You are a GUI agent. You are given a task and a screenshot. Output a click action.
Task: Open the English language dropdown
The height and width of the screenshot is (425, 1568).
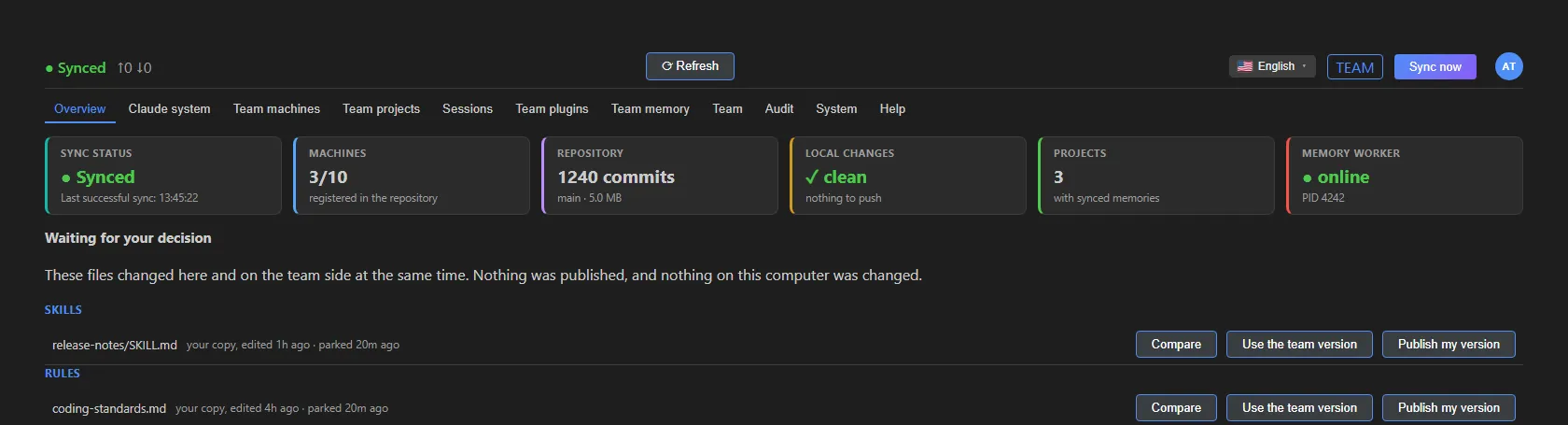point(1272,66)
